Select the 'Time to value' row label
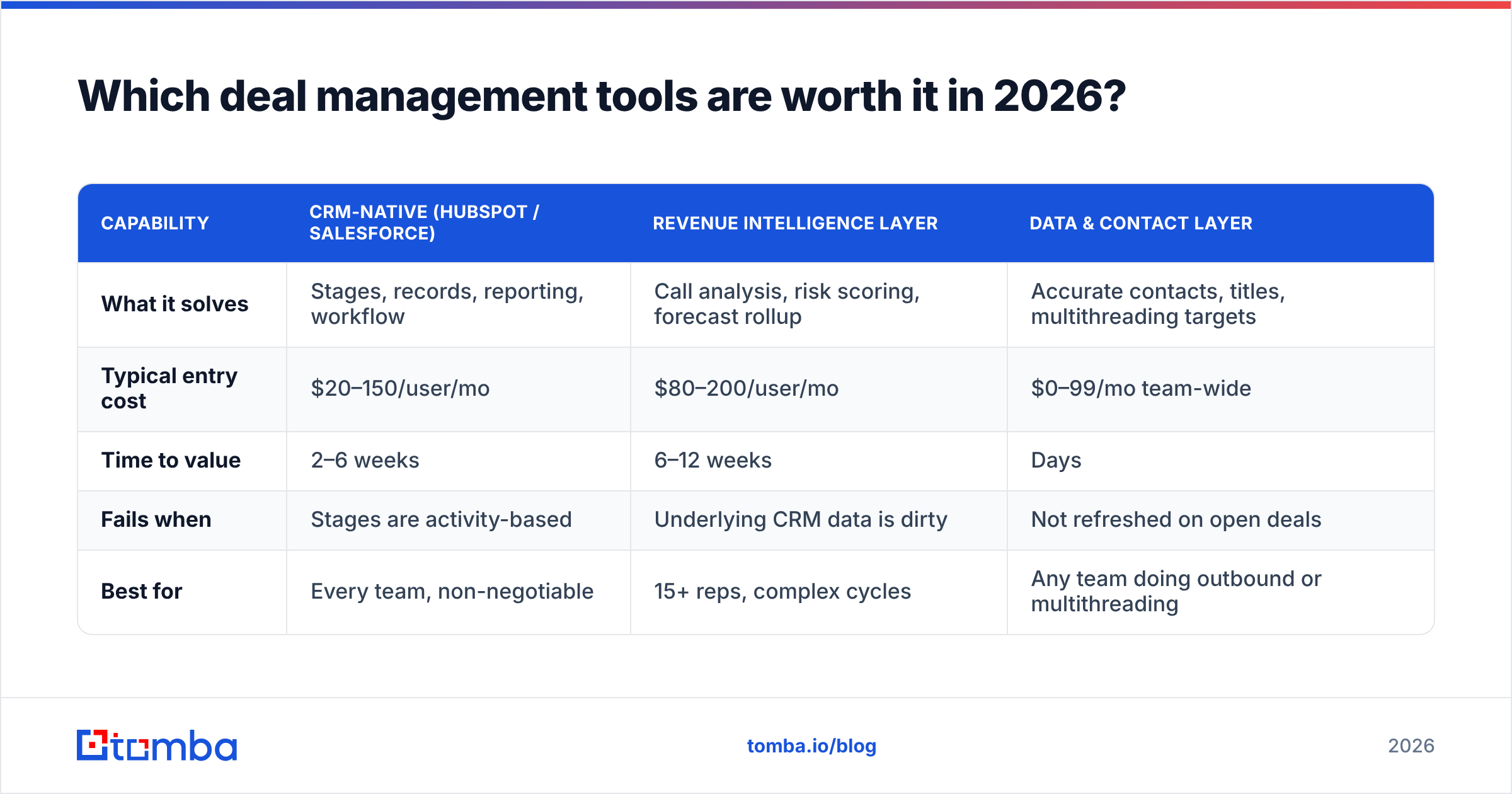 click(171, 460)
